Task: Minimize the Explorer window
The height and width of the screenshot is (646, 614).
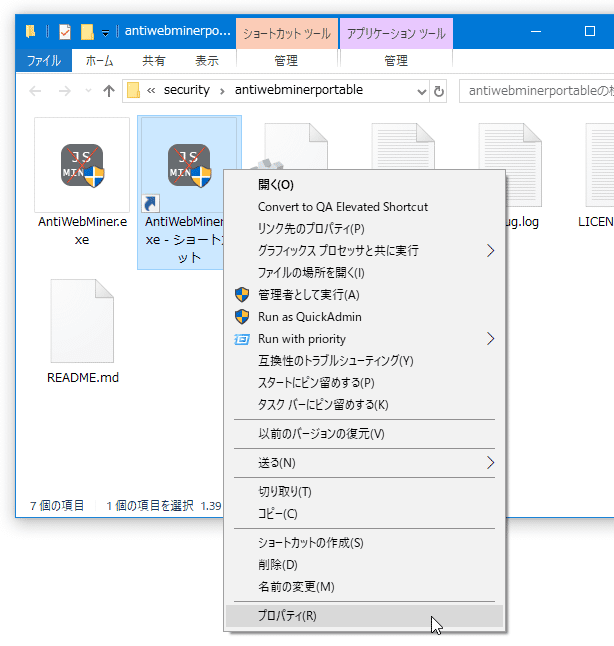Action: [x=536, y=32]
